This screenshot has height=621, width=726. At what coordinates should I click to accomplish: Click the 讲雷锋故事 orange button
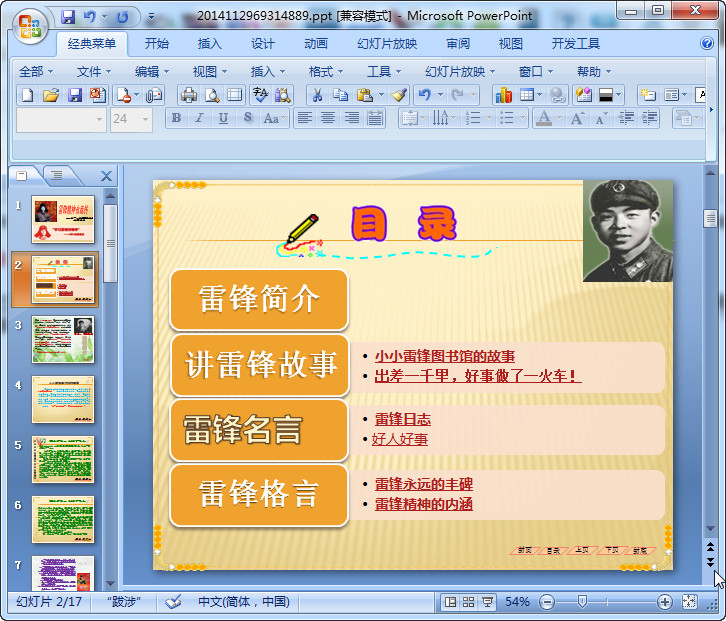(x=260, y=365)
